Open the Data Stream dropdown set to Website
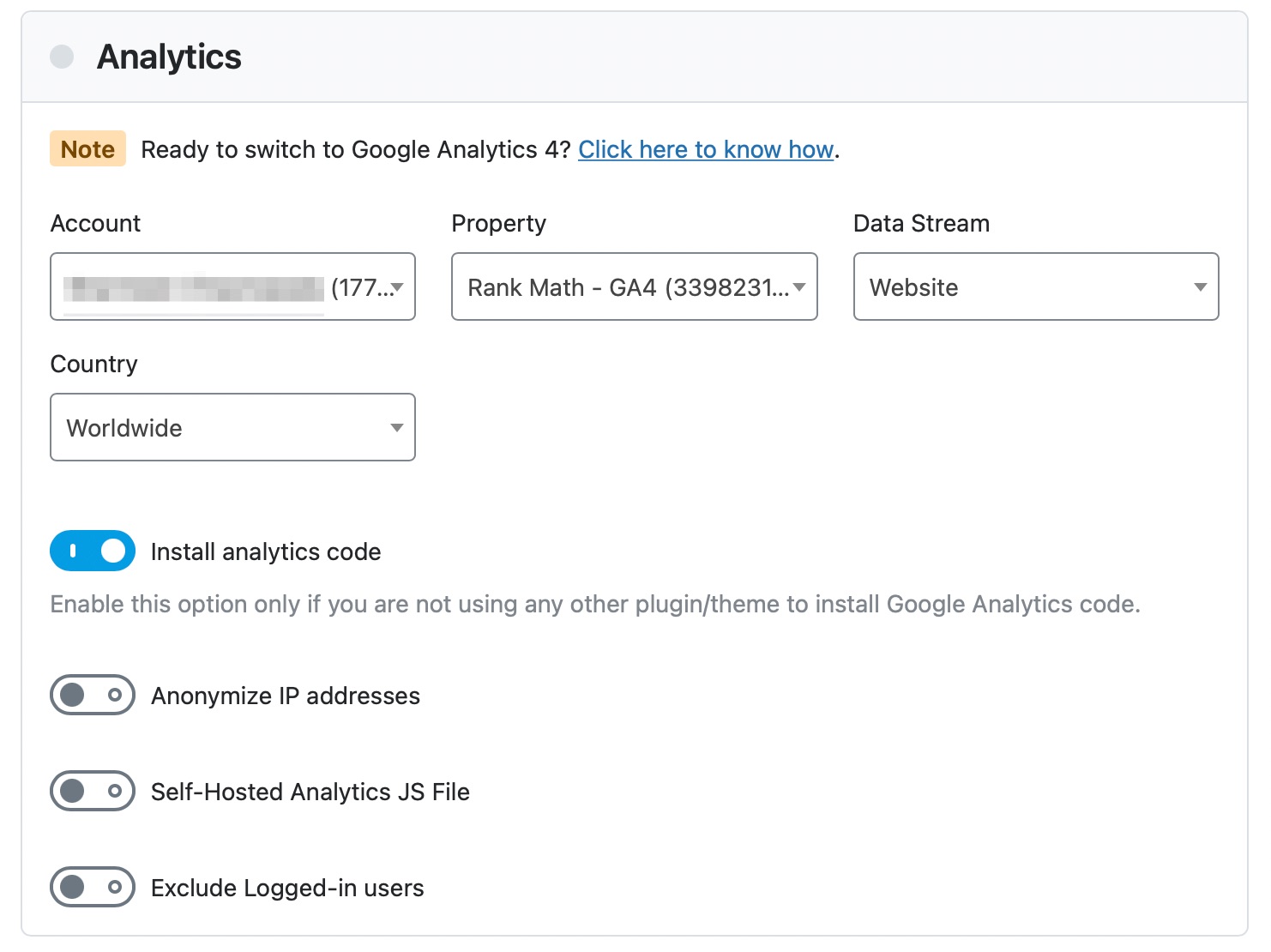This screenshot has width=1271, height=952. (1035, 287)
